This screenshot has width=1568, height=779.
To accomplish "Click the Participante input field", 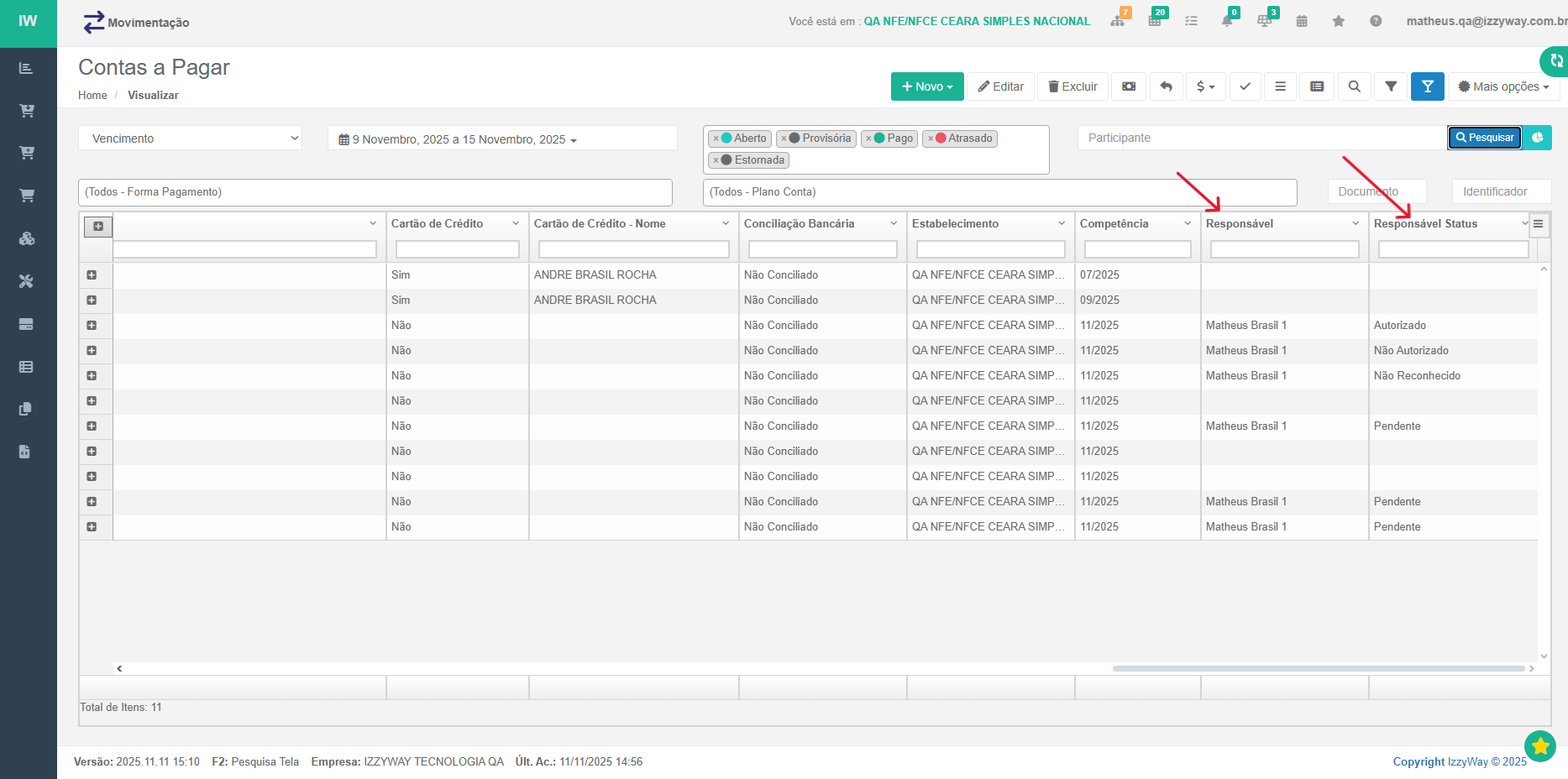I will pos(1260,138).
